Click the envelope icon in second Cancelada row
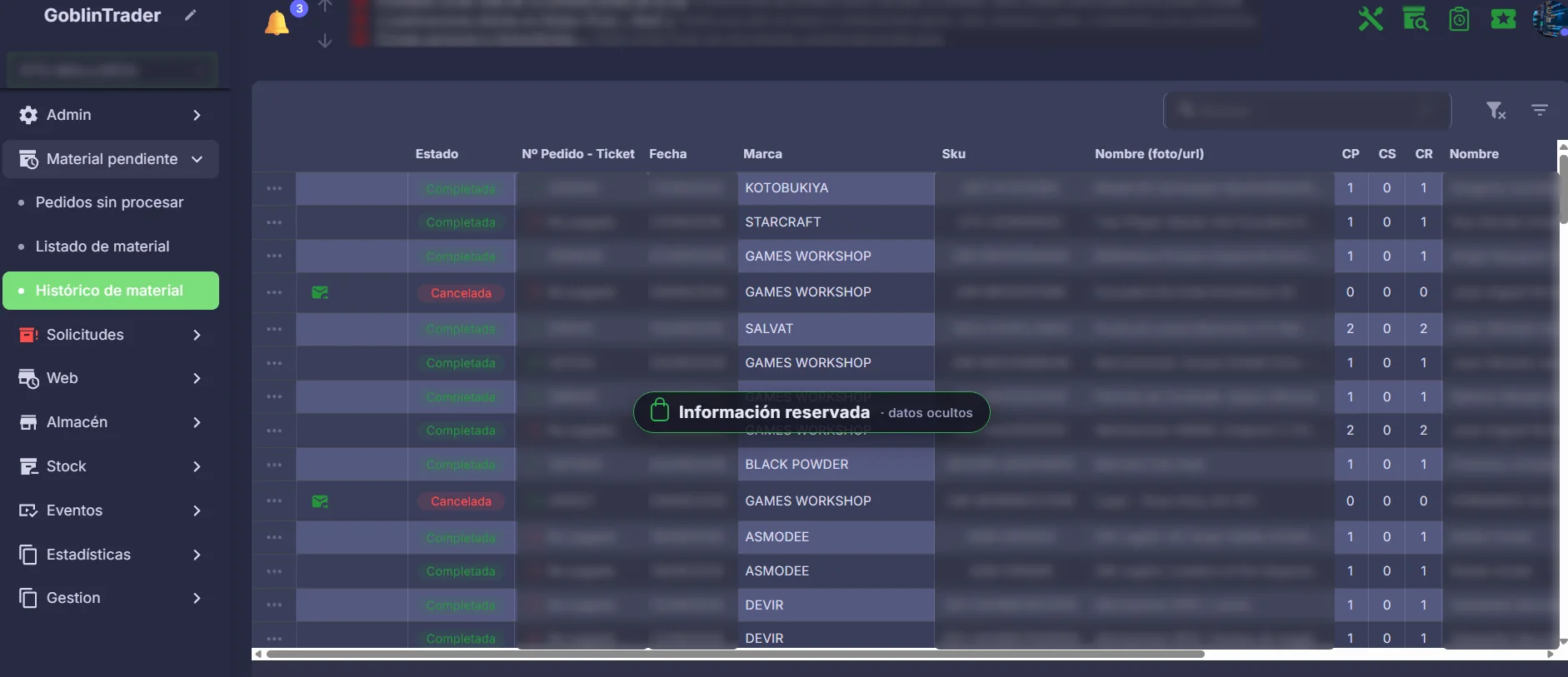Screen dimensions: 1568x677 (320, 501)
